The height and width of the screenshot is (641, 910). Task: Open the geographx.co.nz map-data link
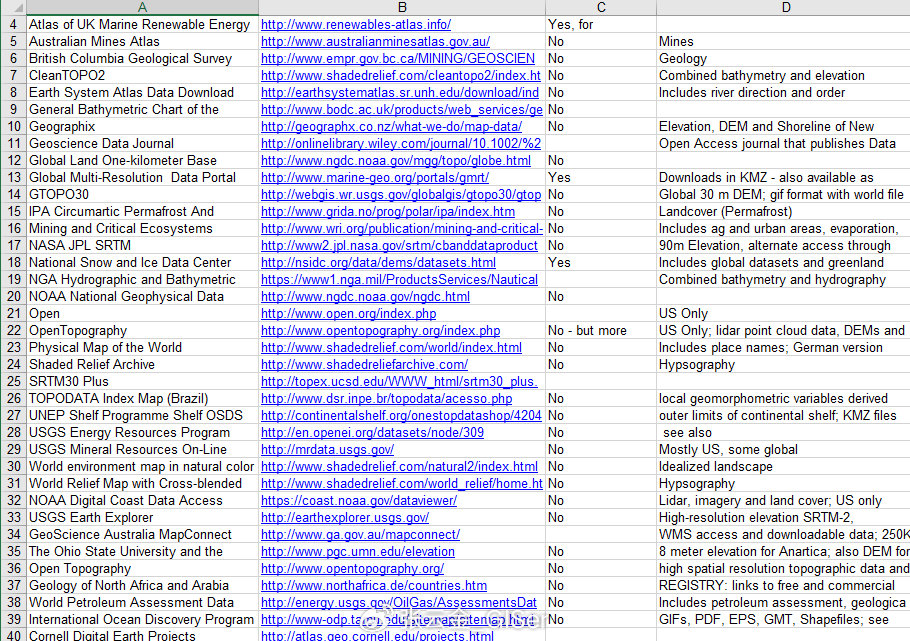[x=391, y=127]
